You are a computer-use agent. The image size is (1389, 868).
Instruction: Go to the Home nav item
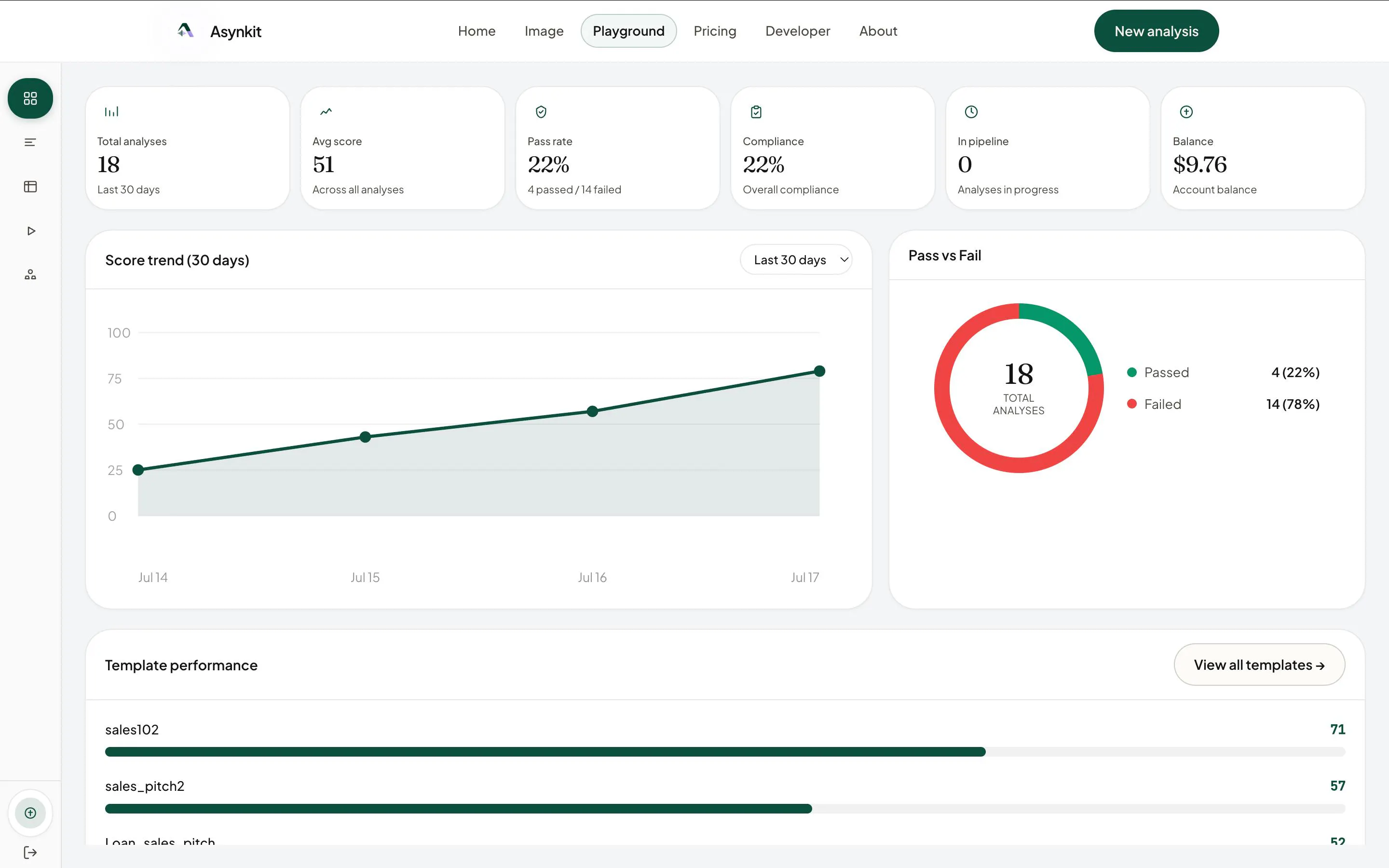[x=477, y=31]
